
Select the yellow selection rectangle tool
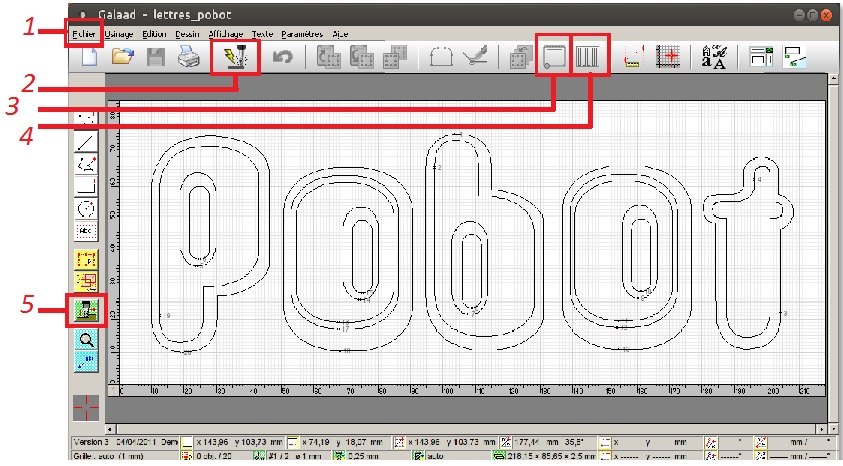[86, 258]
